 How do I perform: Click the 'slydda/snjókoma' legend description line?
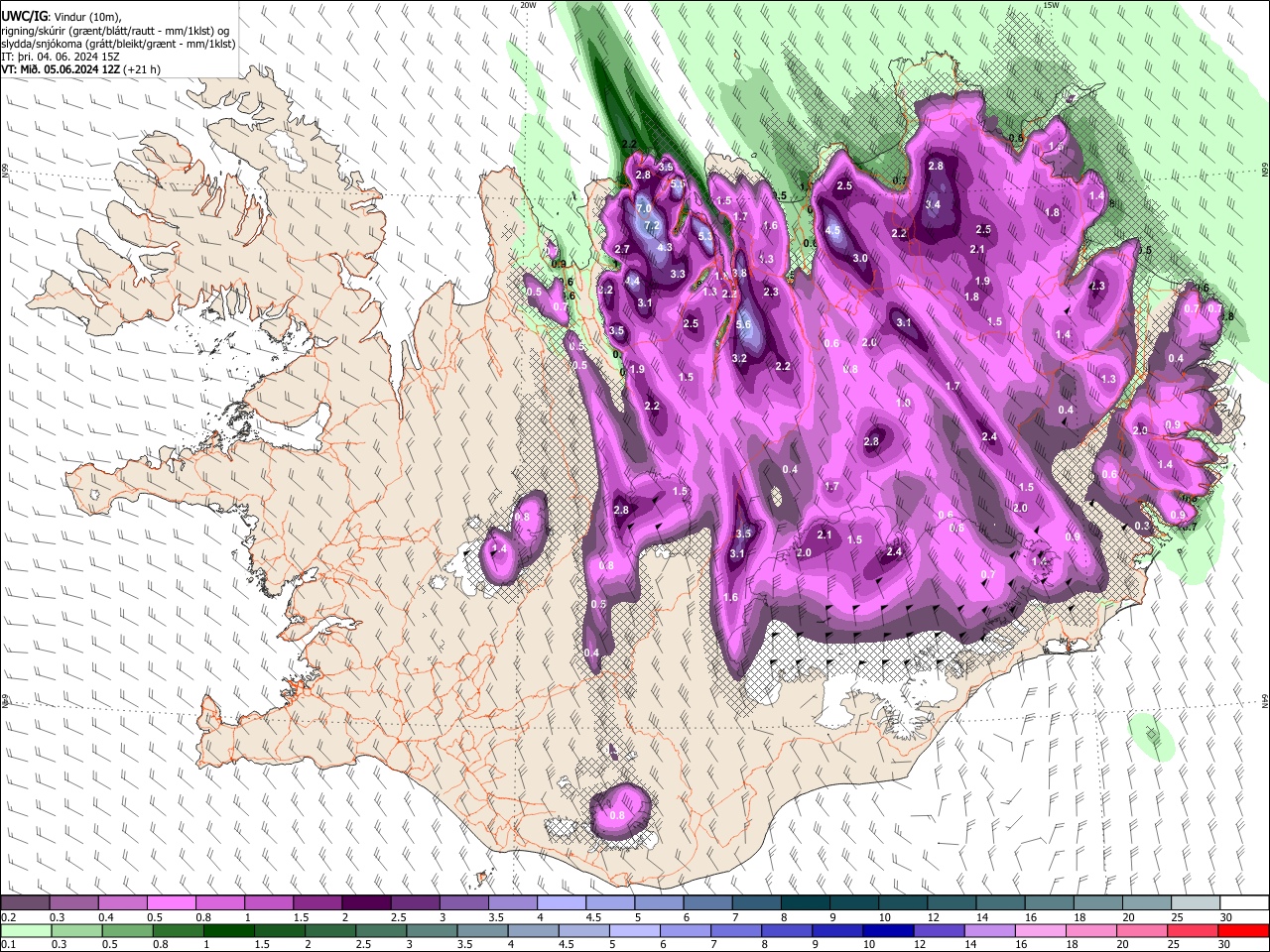[x=117, y=43]
